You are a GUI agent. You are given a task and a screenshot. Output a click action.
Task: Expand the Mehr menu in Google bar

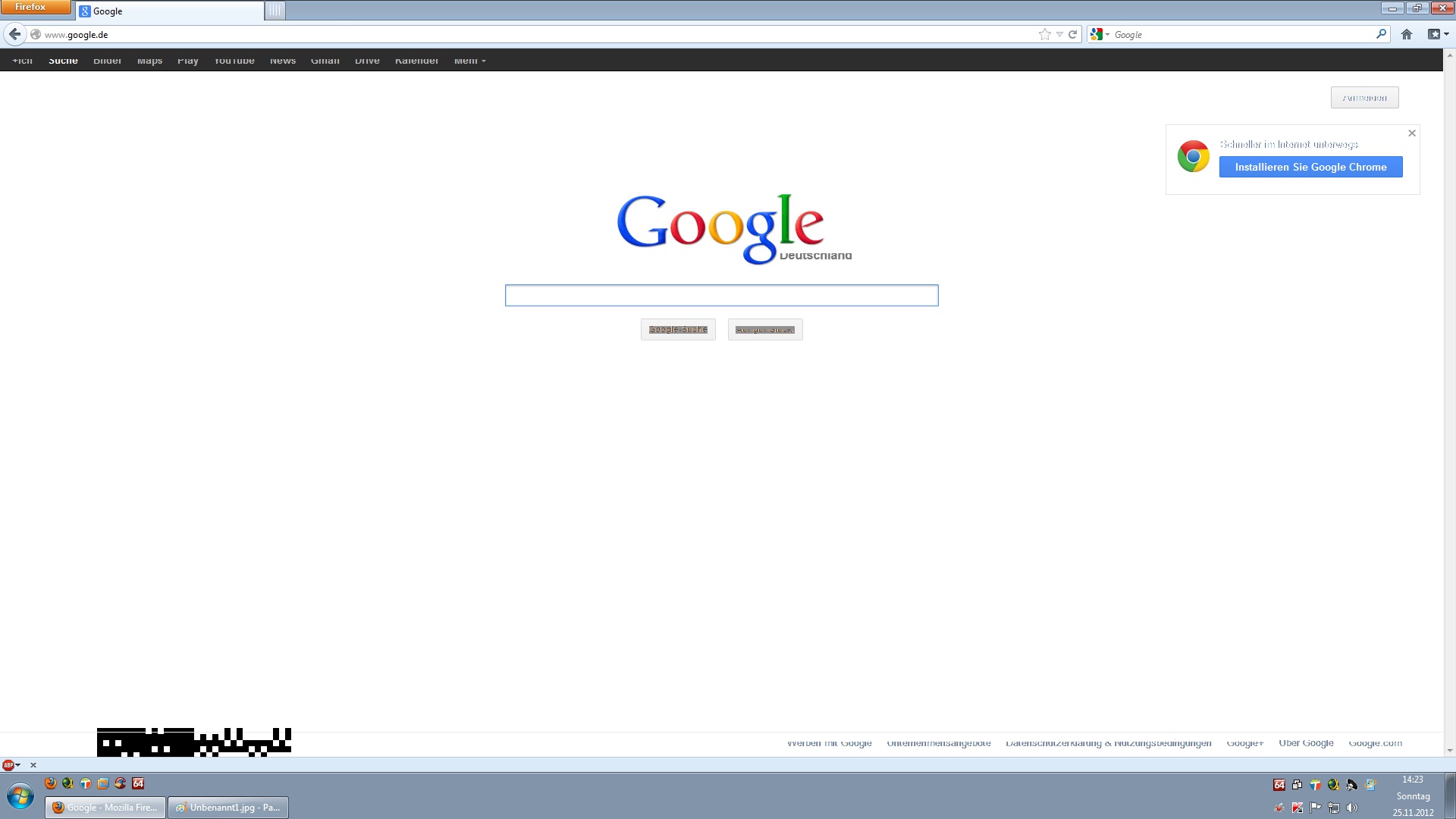coord(469,61)
